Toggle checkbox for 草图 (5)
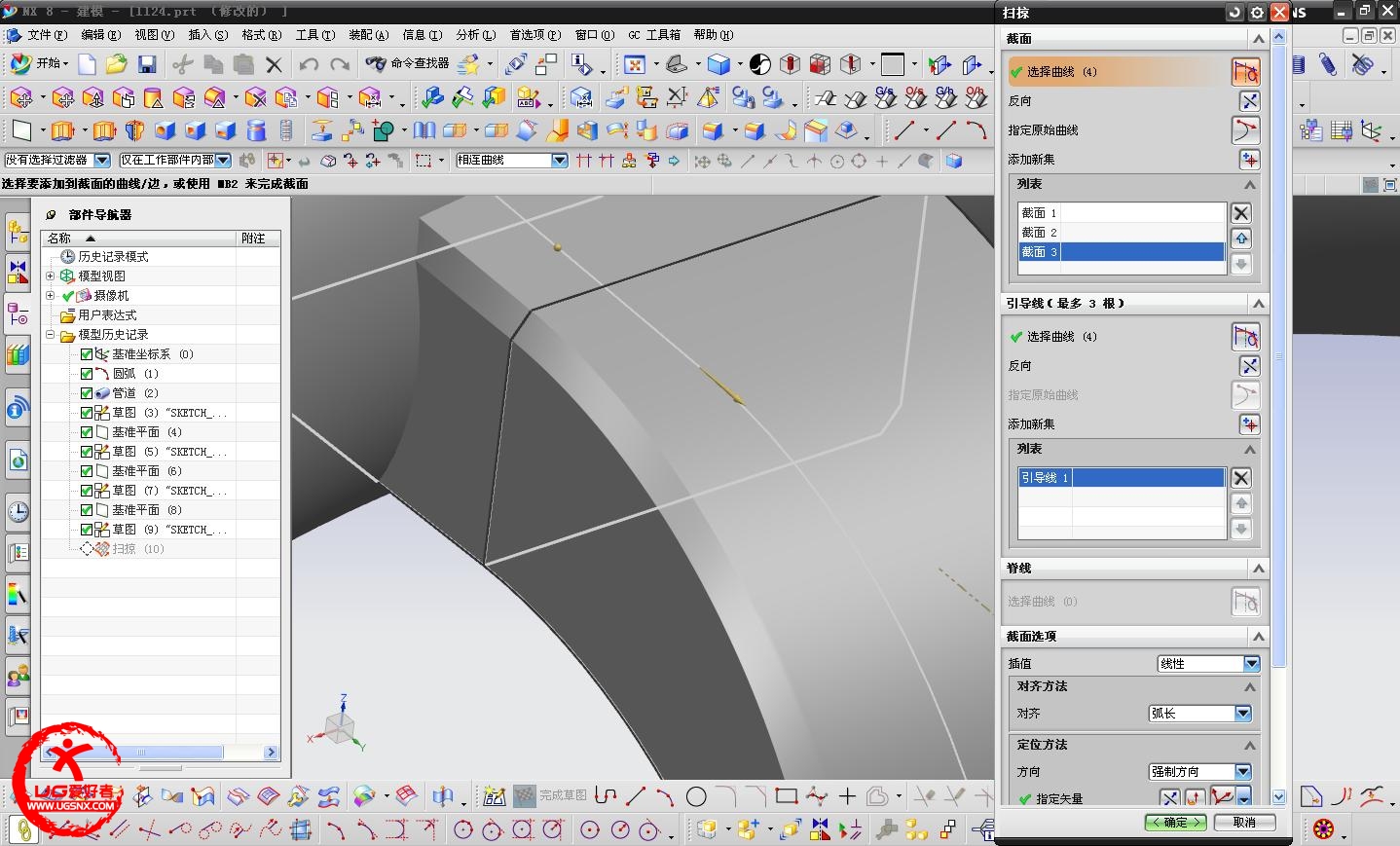1400x846 pixels. 87,452
